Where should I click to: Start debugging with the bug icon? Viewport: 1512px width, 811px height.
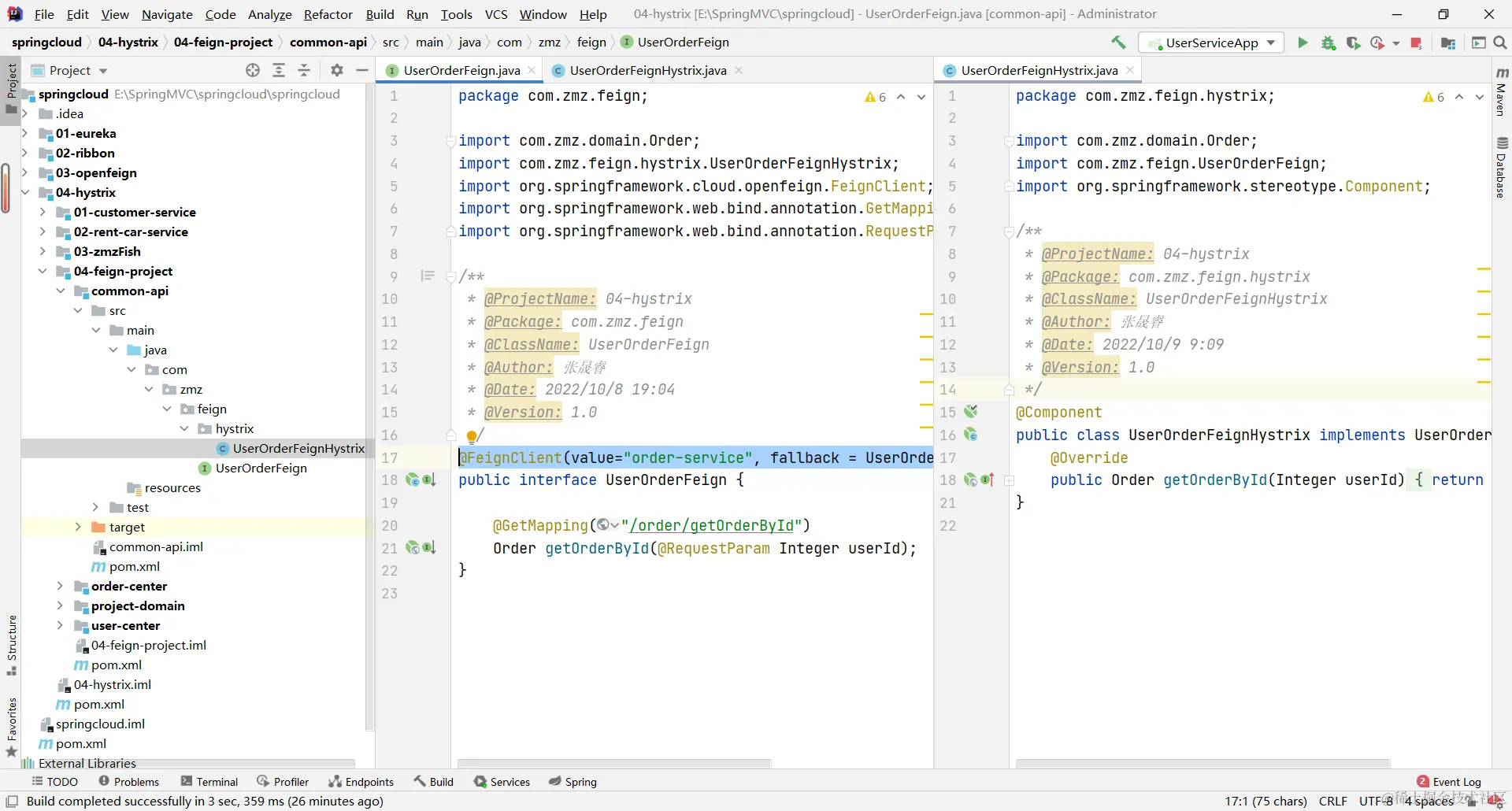point(1329,43)
